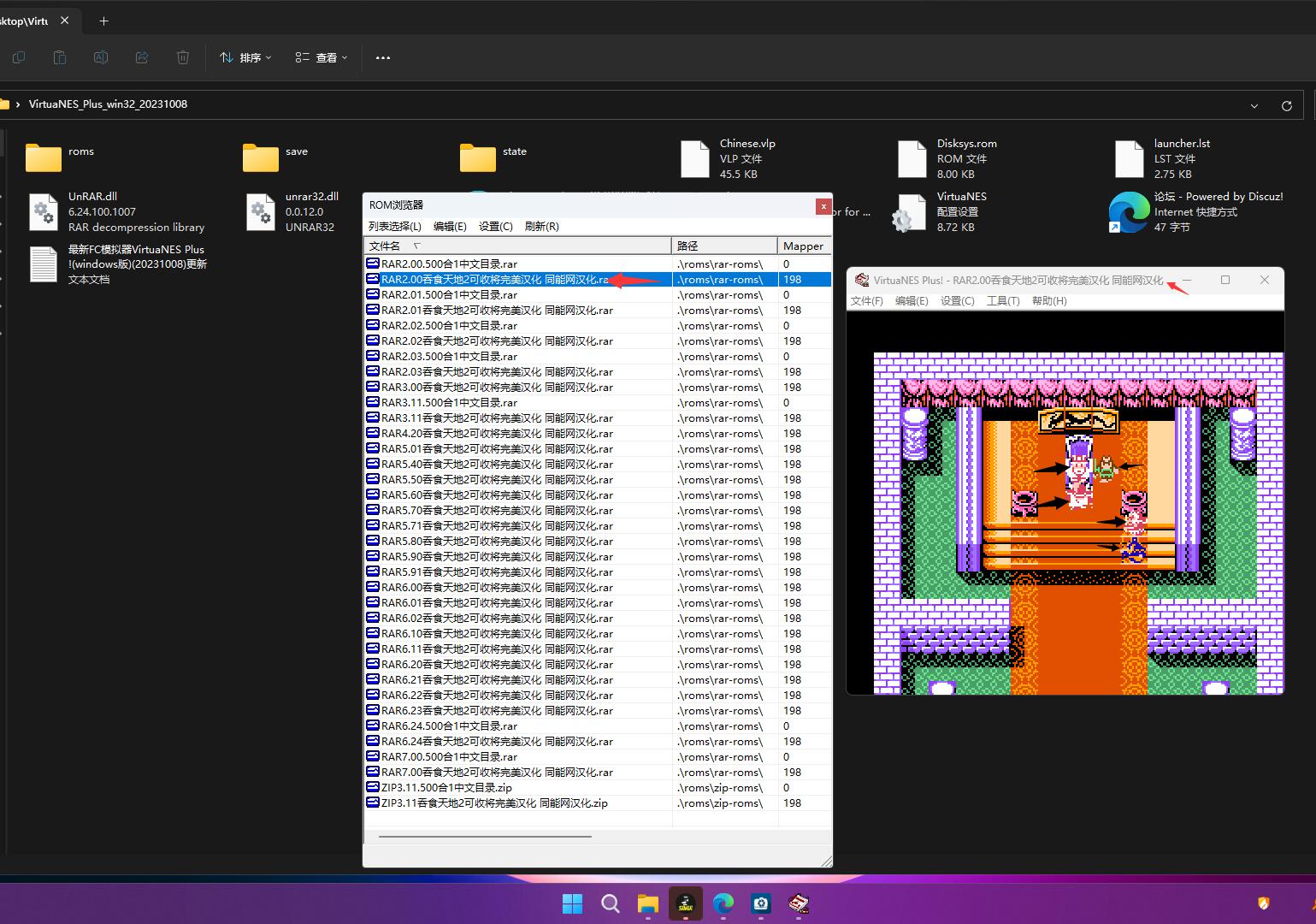Click the horizontal scrollbar in ROM browser

click(485, 836)
